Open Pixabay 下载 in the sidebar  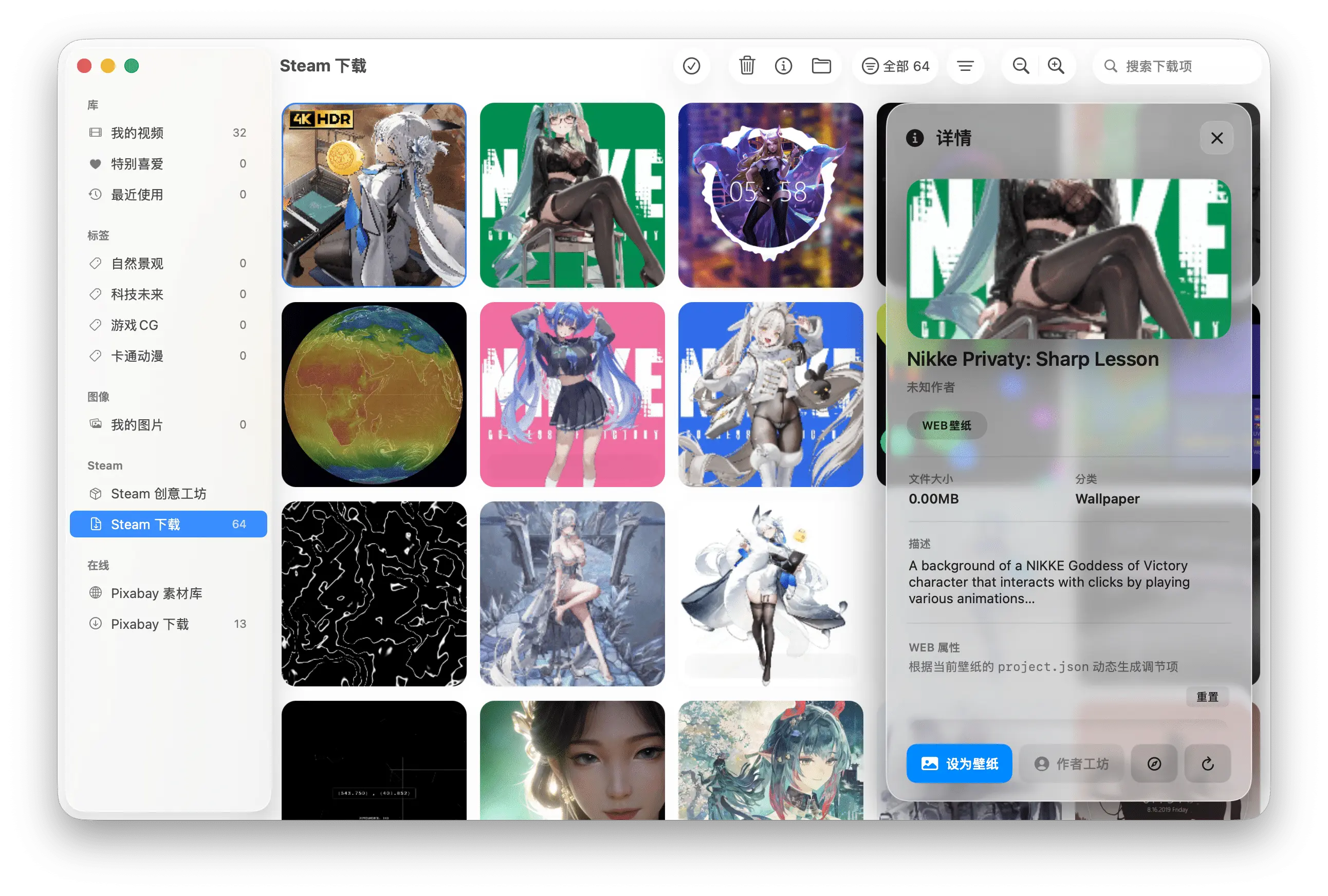point(168,624)
